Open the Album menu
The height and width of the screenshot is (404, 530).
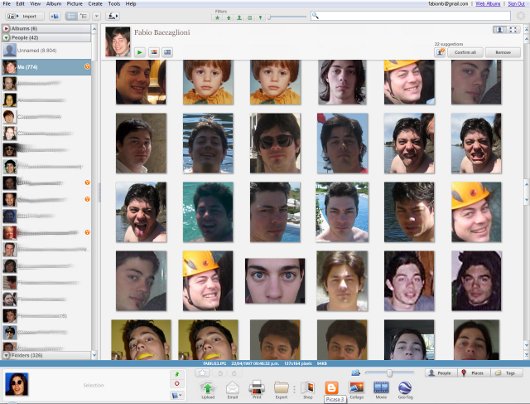point(53,4)
